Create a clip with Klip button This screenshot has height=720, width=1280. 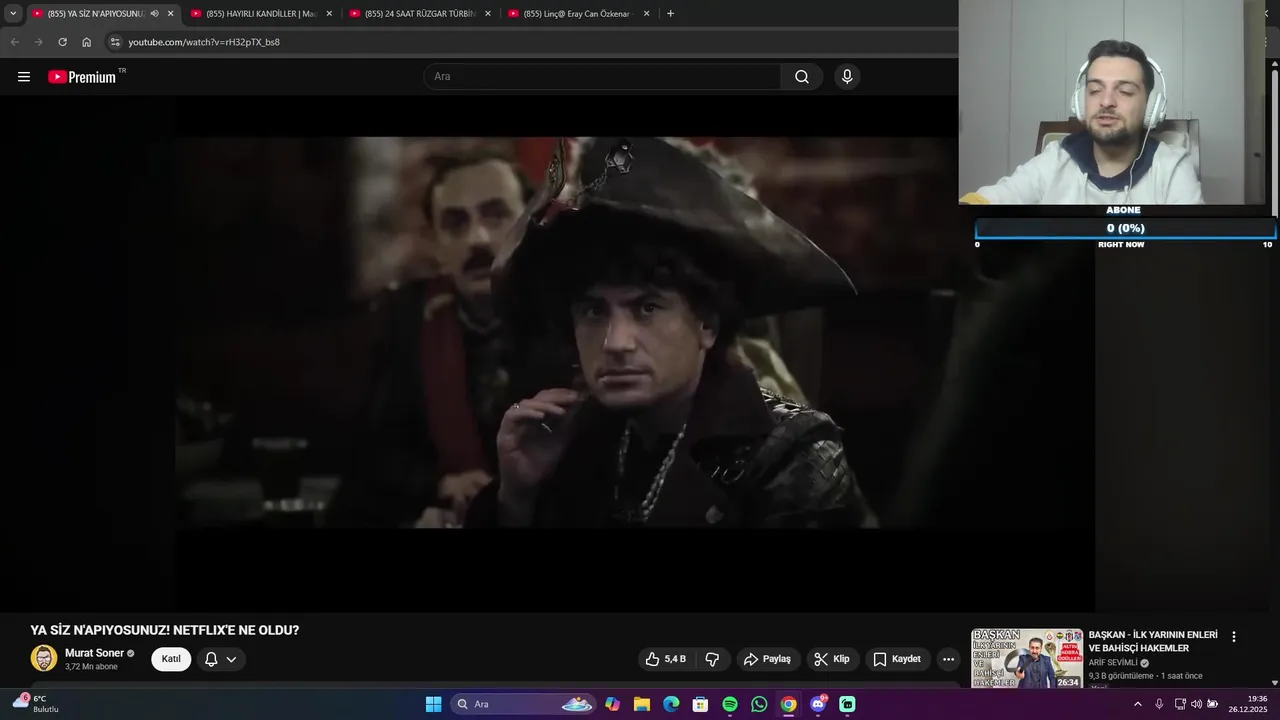click(832, 659)
